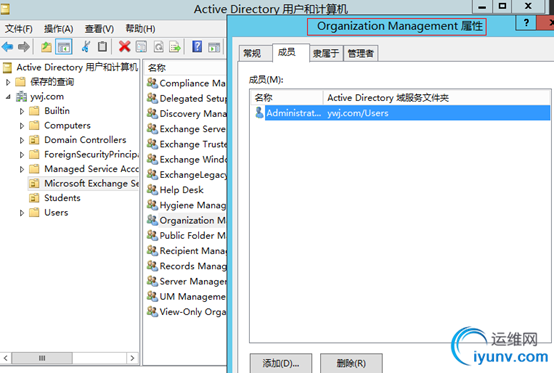Open the 帮助(H) menu
Image resolution: width=554 pixels, height=373 pixels.
coord(140,29)
